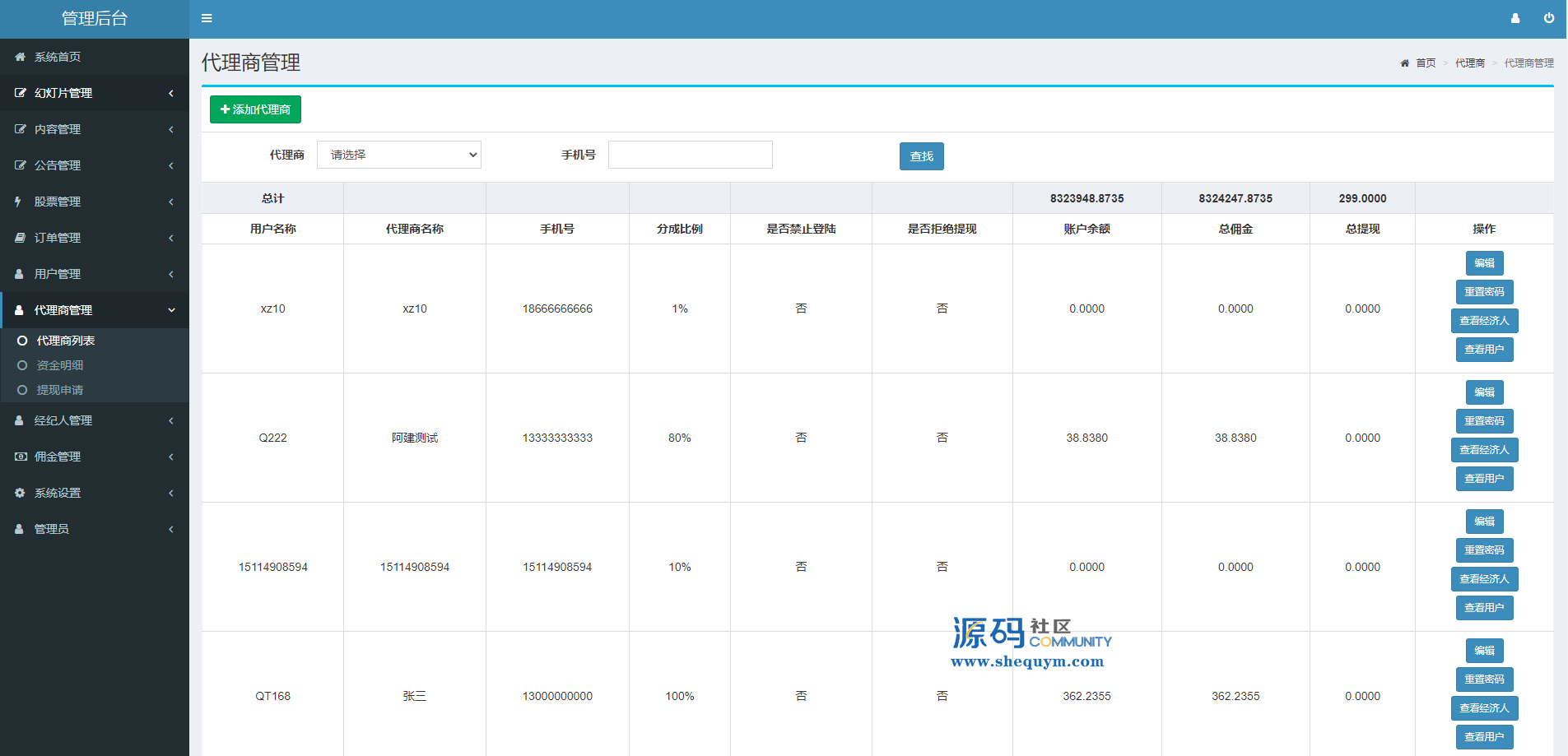This screenshot has height=756, width=1568.
Task: Click 重置密码 for 15114908594 row
Action: click(x=1485, y=550)
